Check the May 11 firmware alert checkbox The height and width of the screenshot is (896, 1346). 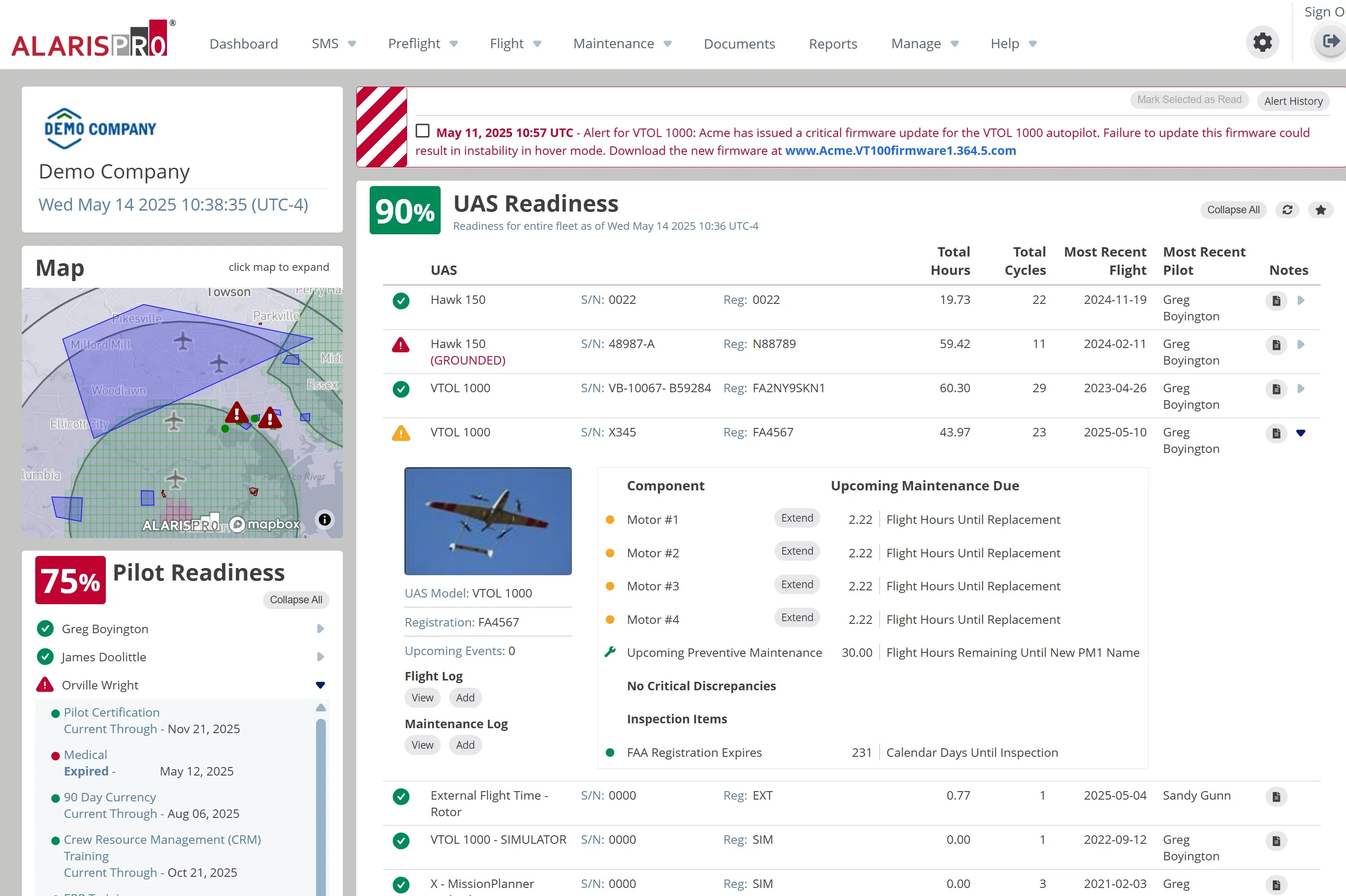[423, 132]
